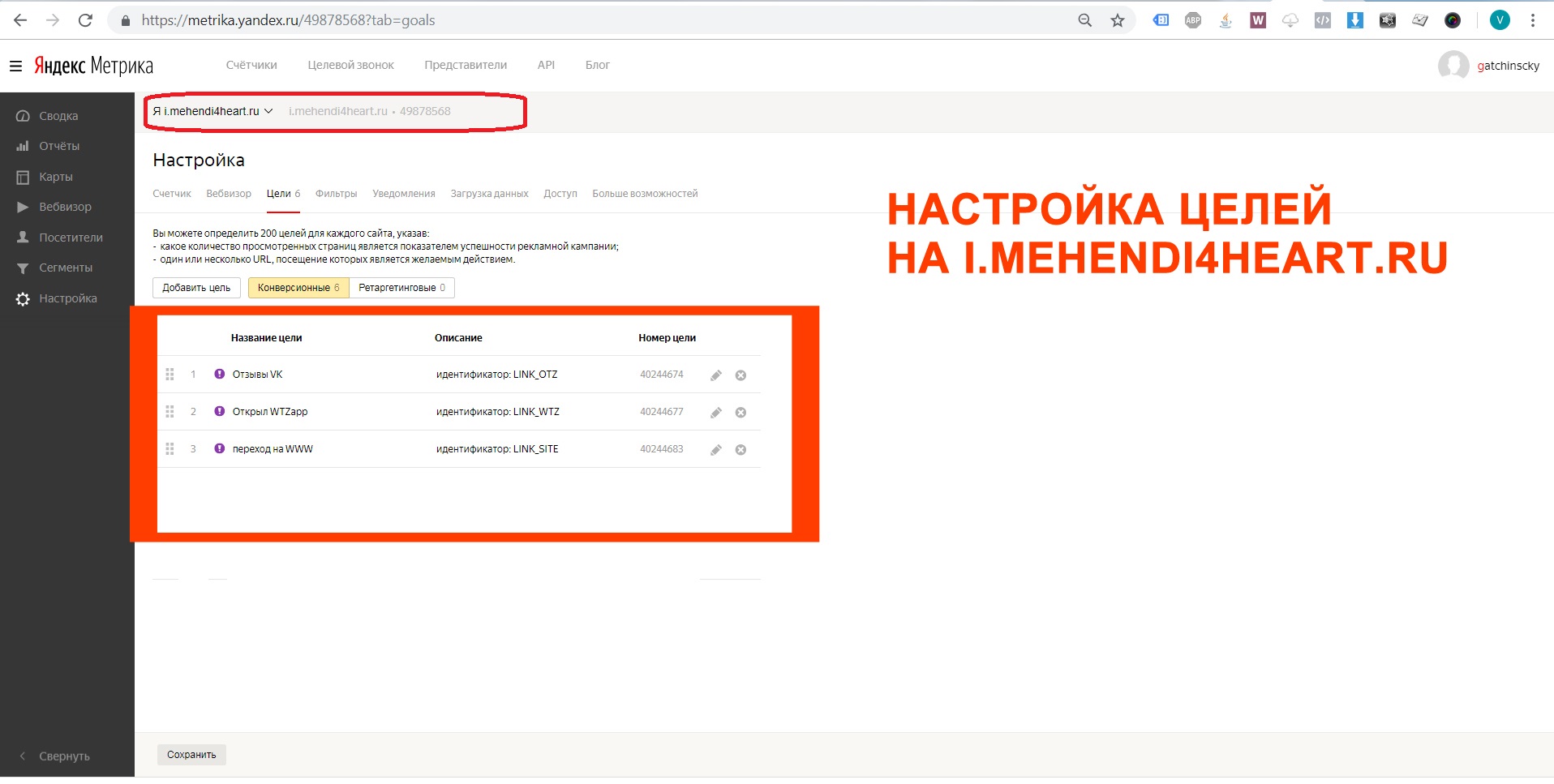
Task: Edit the переход на WWW goal
Action: 716,450
